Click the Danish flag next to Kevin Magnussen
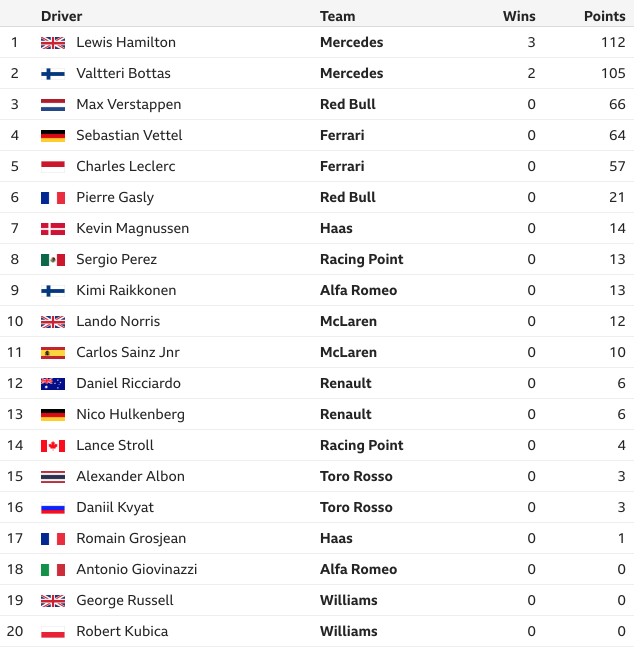Image resolution: width=641 pixels, height=647 pixels. 53,229
